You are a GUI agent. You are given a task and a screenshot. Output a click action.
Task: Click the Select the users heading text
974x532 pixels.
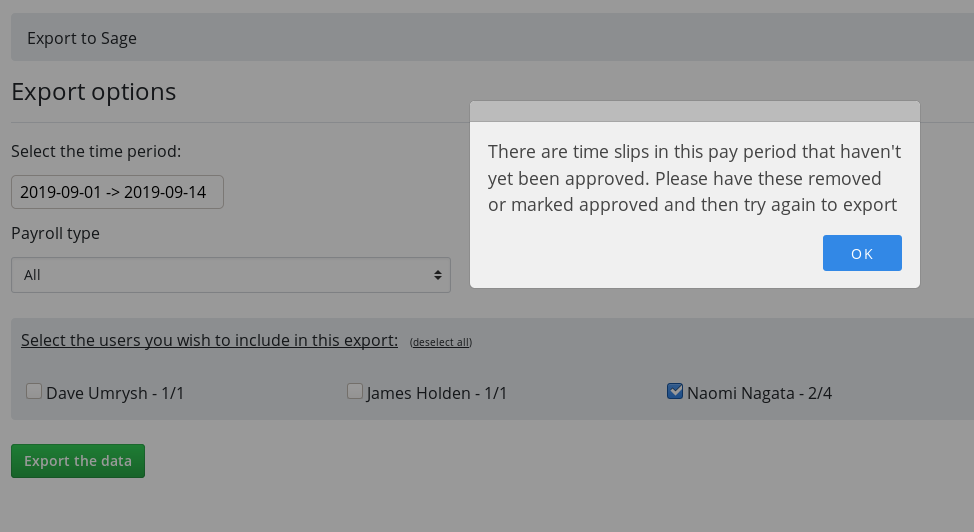(209, 341)
